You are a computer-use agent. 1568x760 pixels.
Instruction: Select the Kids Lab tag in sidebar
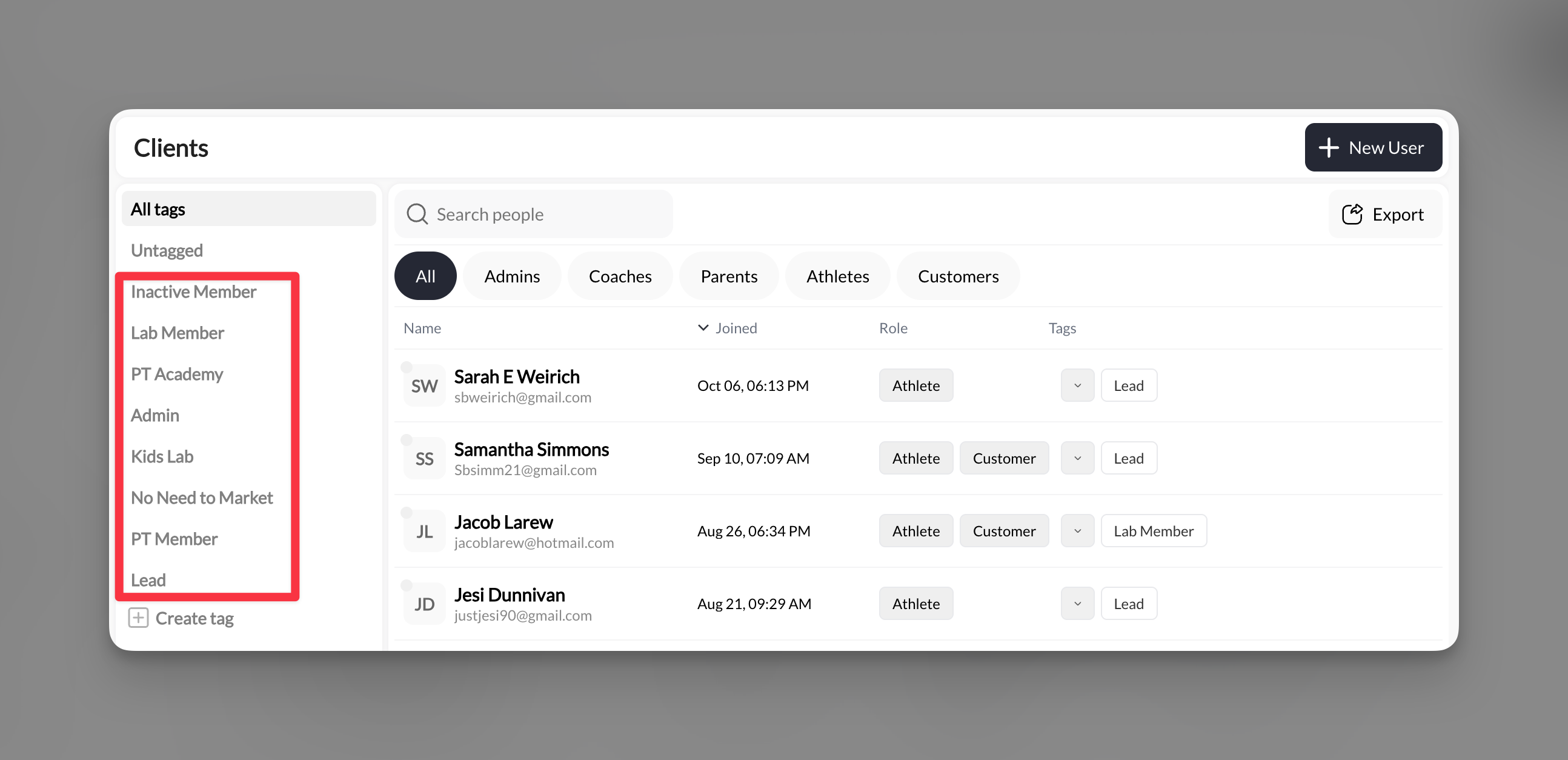click(162, 456)
